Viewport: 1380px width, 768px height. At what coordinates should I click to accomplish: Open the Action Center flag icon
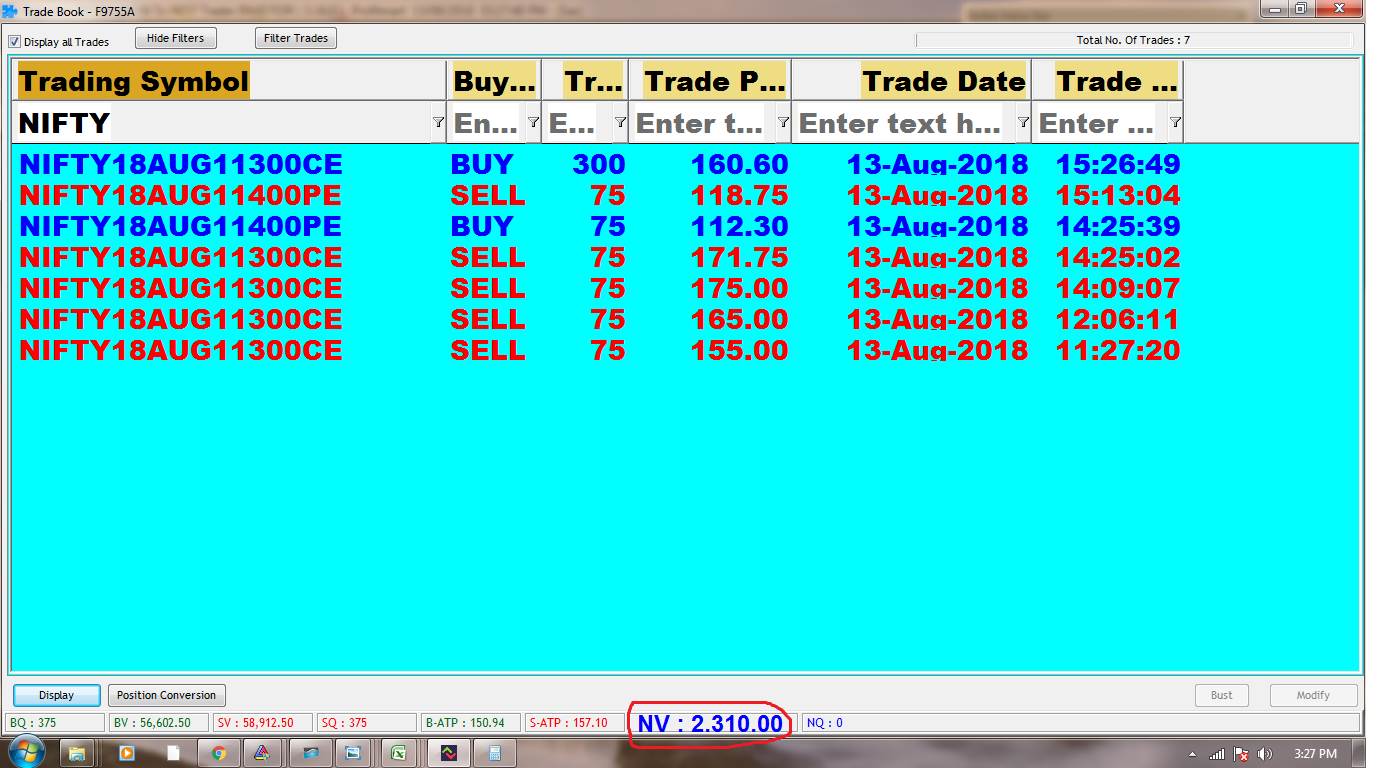[1241, 754]
